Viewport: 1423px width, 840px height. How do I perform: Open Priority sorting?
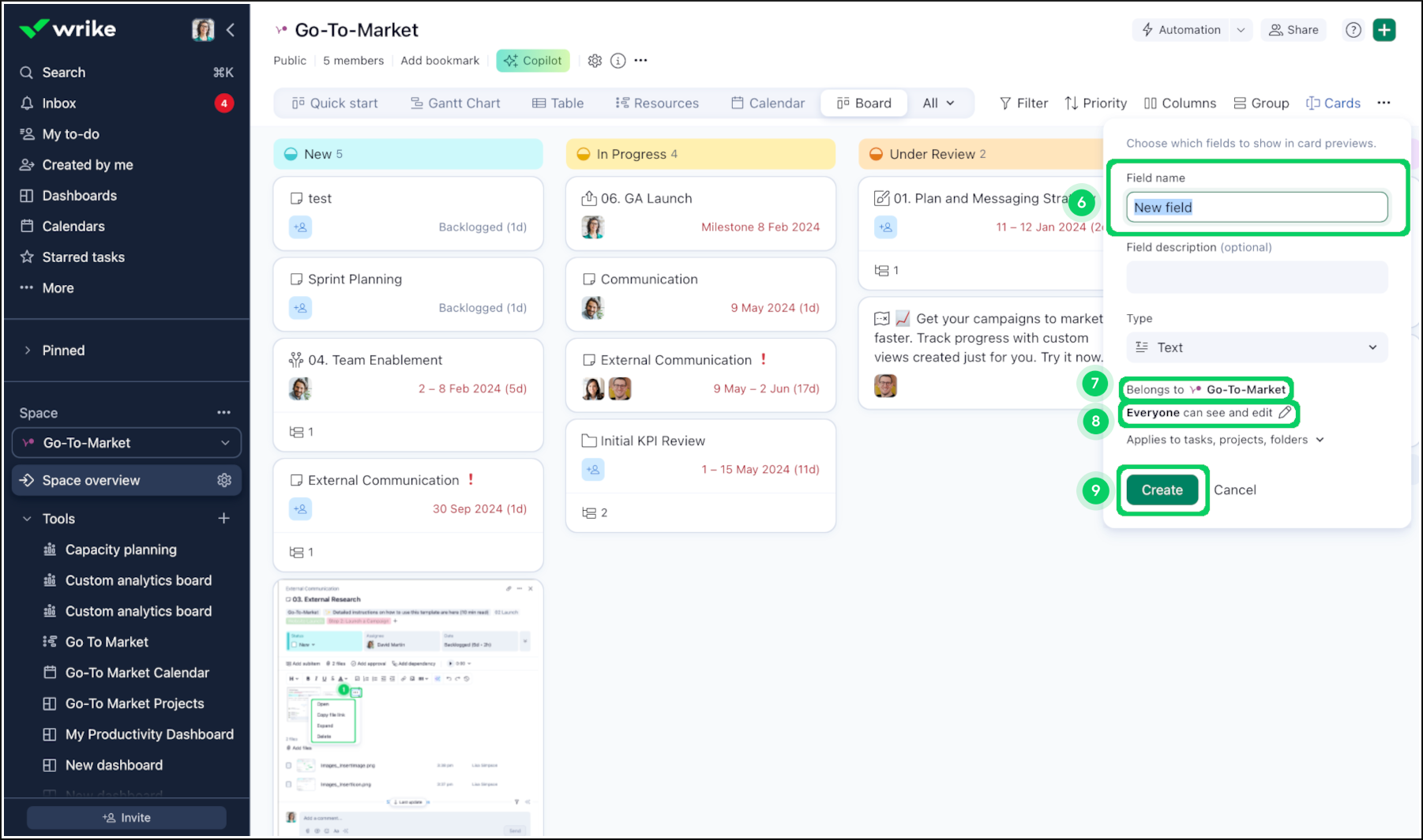coord(1096,103)
